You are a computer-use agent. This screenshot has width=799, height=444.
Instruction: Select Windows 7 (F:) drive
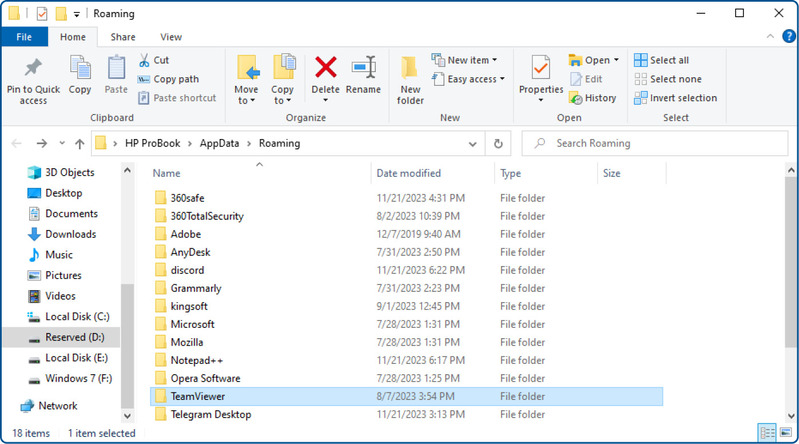[x=70, y=378]
